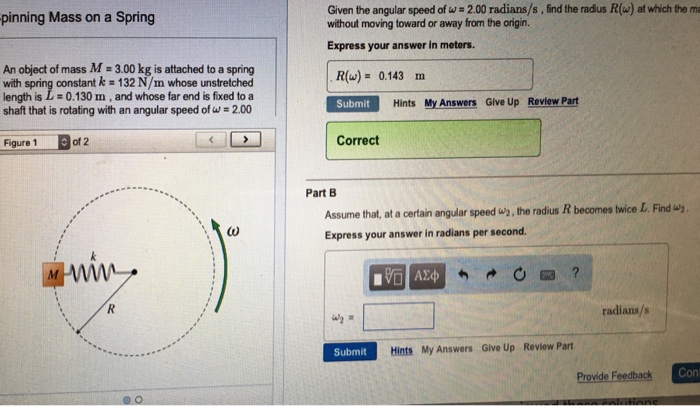
Task: Click the Part B heading
Action: pos(321,193)
